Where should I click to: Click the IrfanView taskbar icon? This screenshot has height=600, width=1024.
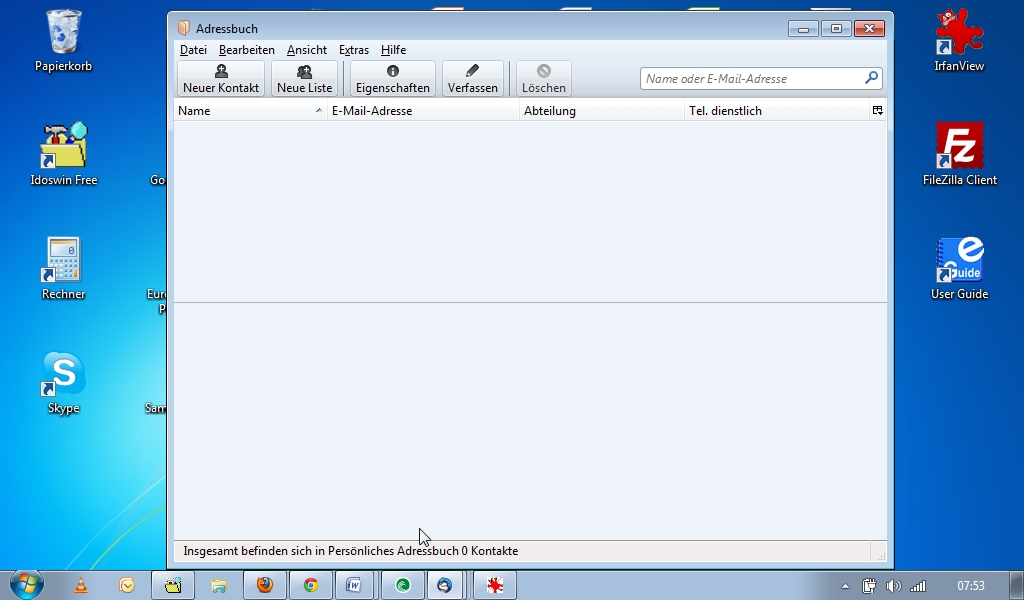point(495,585)
